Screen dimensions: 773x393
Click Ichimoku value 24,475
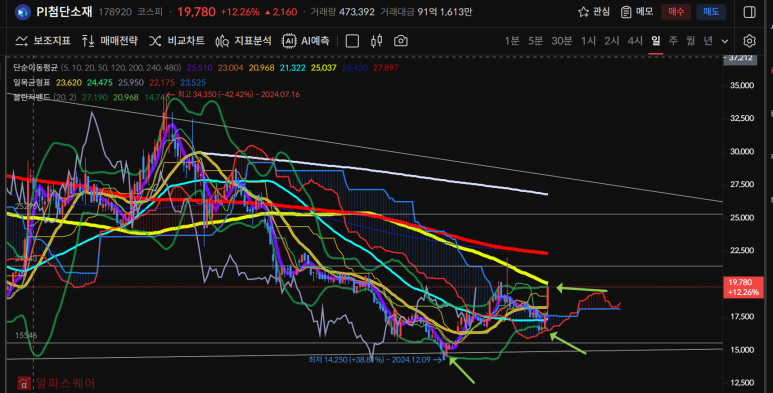100,82
